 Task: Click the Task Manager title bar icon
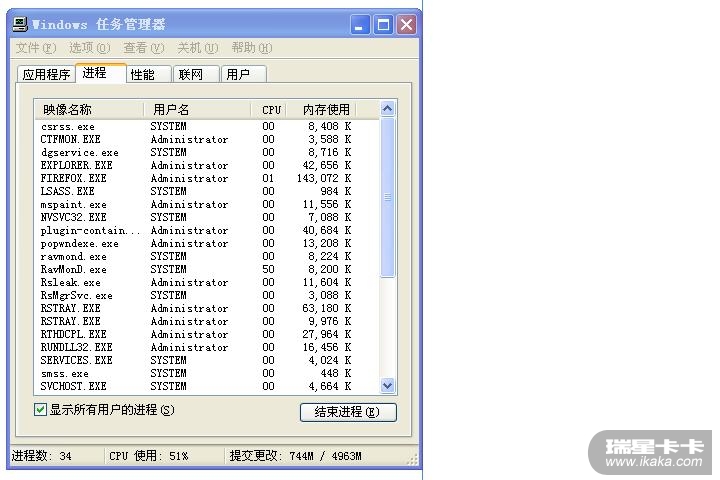tap(20, 24)
